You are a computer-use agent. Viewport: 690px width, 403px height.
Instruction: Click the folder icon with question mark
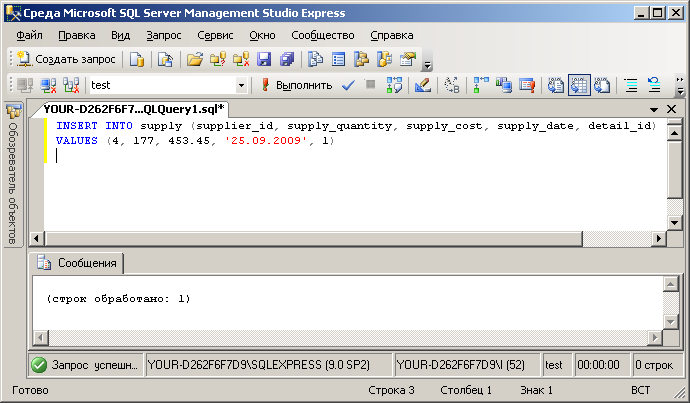point(218,59)
